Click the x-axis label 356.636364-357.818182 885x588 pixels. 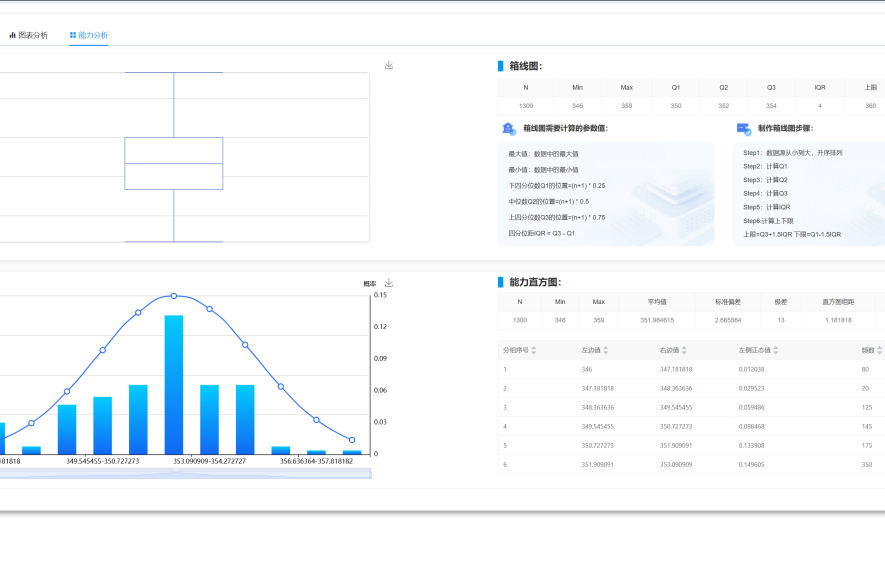pyautogui.click(x=317, y=461)
